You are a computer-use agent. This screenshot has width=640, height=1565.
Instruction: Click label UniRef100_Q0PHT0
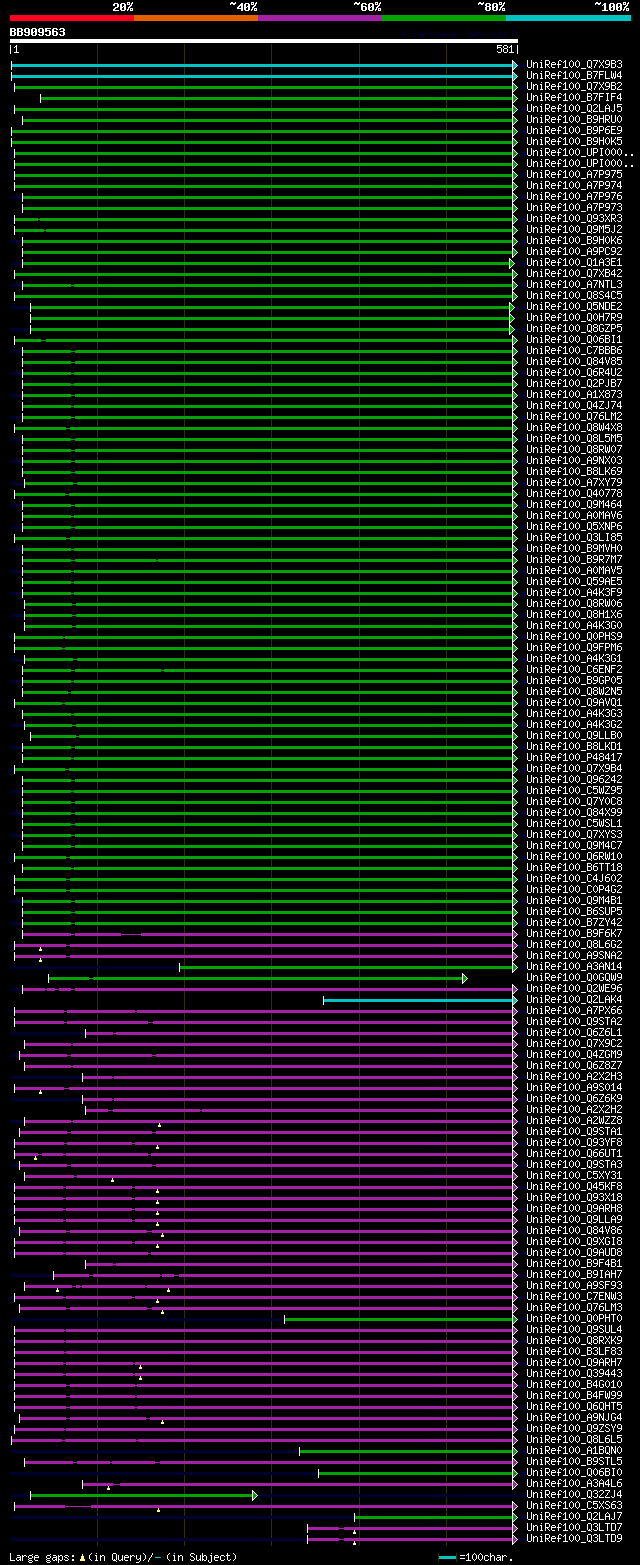click(574, 1318)
